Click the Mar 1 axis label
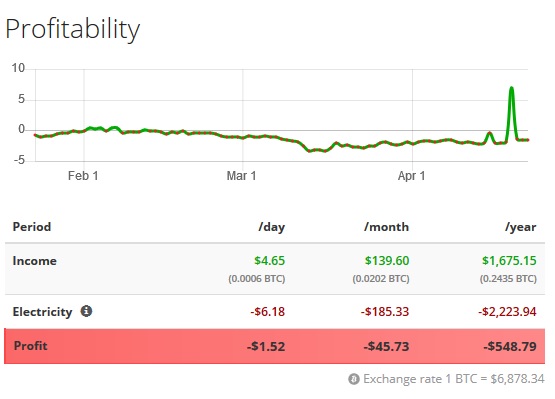This screenshot has height=399, width=555. pos(241,176)
